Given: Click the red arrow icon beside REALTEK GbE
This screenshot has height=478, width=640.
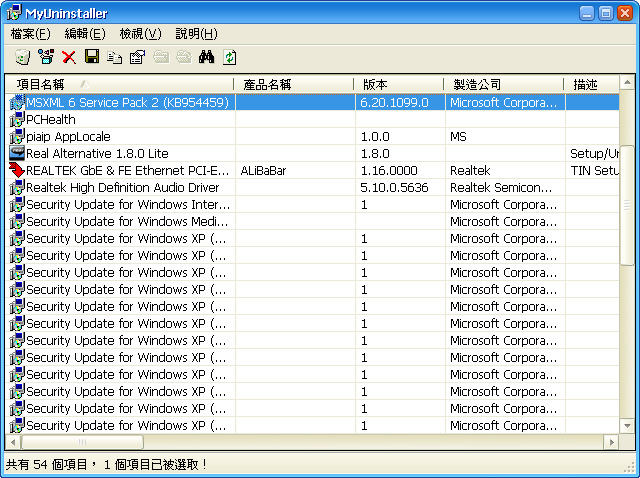Looking at the screenshot, I should tap(17, 170).
